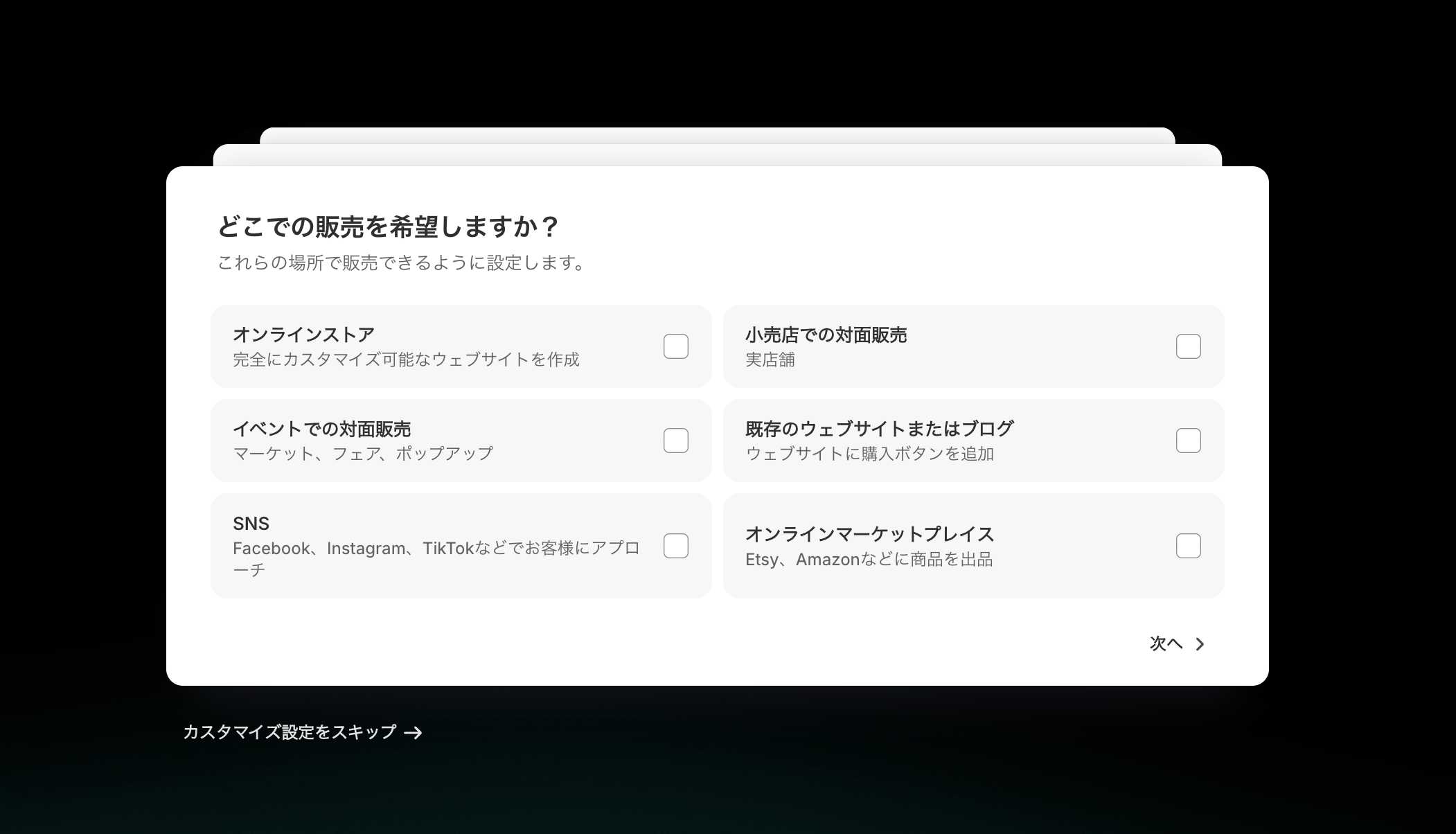Click the ウェブサイトに購入ボタンを追加 description text
This screenshot has height=834, width=1456.
(x=869, y=454)
